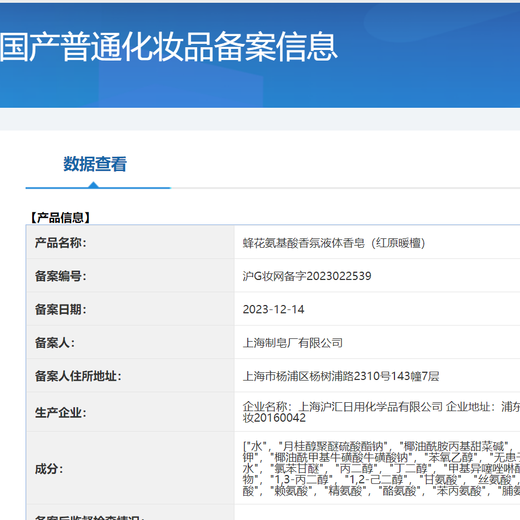
Task: Select the 【产品信息】 section heading
Action: tap(60, 218)
